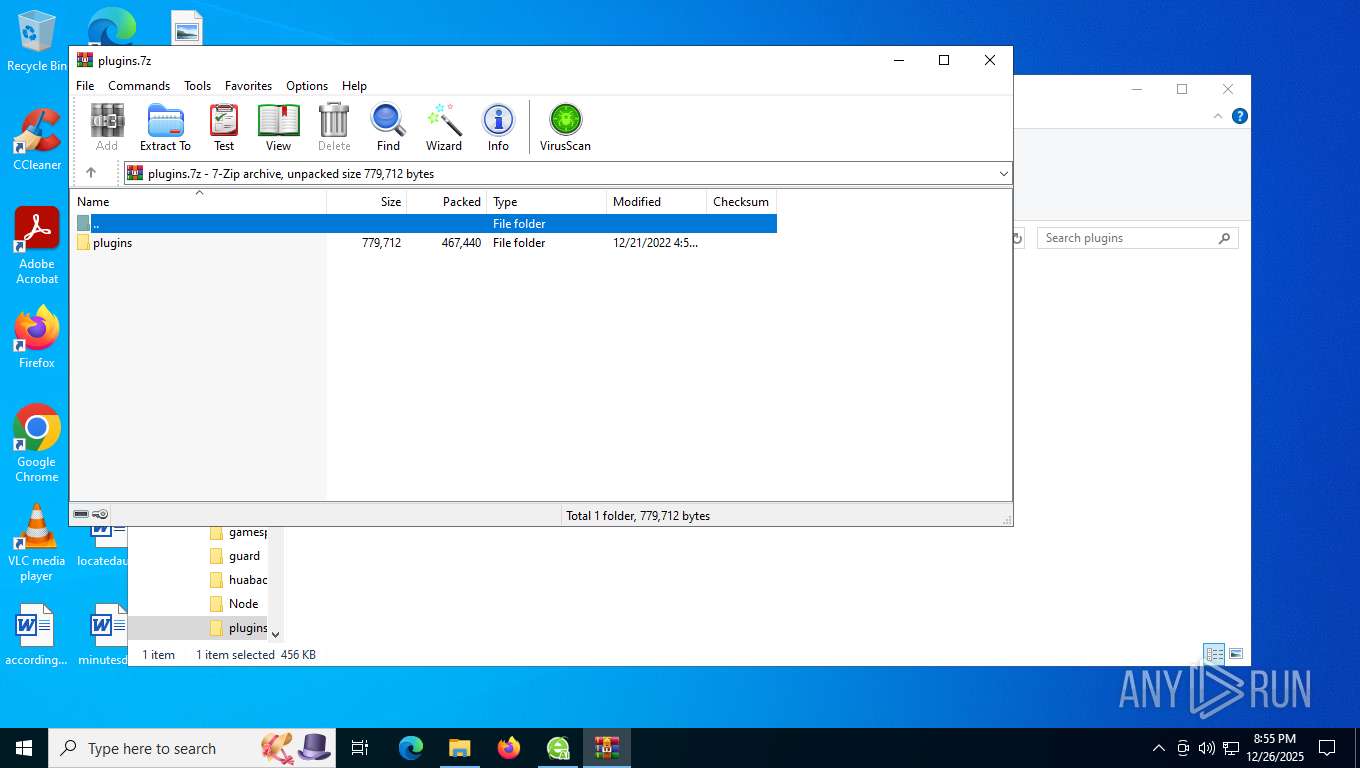Click the Explorer help question mark icon
The height and width of the screenshot is (768, 1360).
point(1240,116)
